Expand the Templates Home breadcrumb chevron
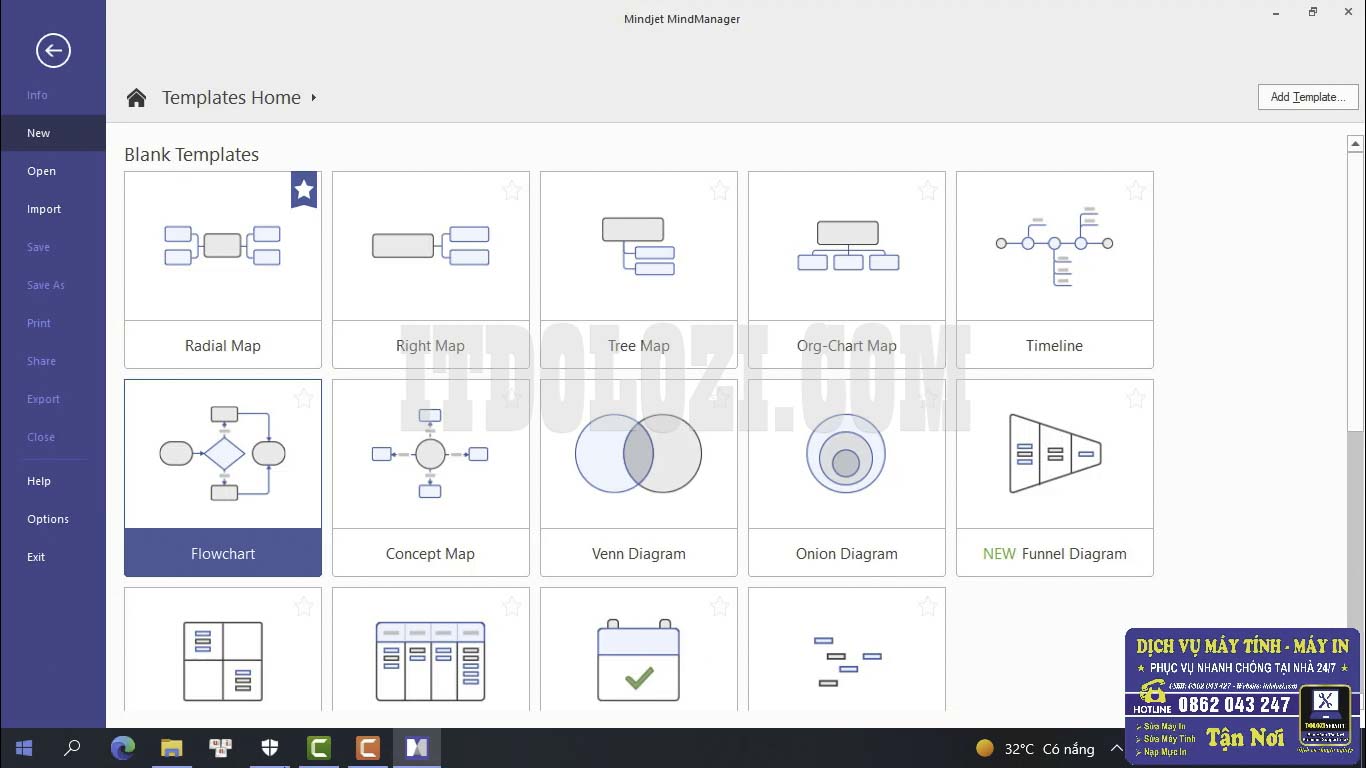 click(313, 98)
